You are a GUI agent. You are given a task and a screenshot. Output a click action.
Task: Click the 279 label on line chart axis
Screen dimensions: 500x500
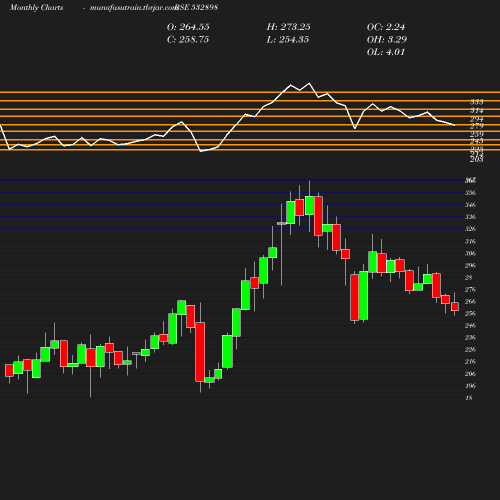click(477, 126)
